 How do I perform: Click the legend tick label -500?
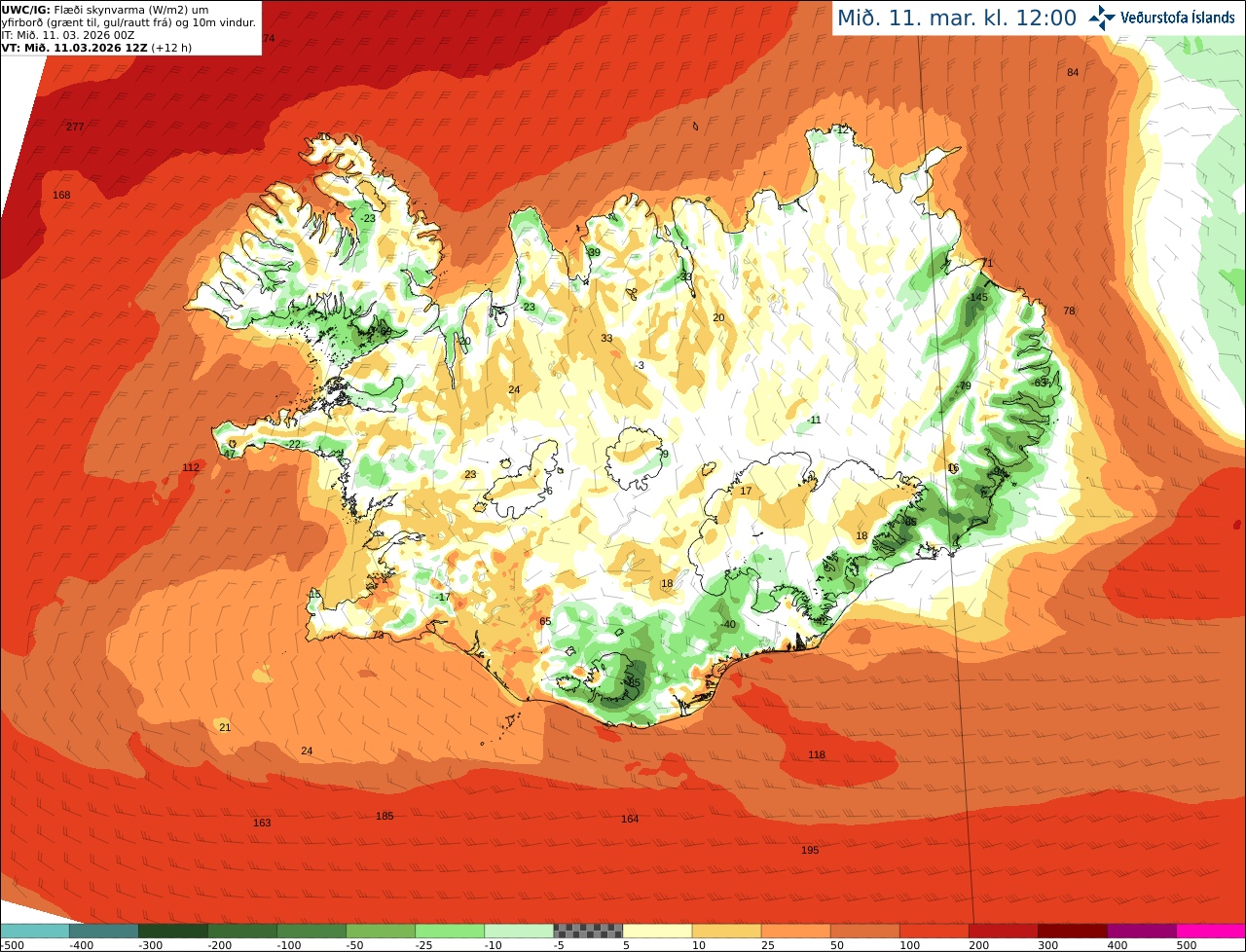coord(12,945)
